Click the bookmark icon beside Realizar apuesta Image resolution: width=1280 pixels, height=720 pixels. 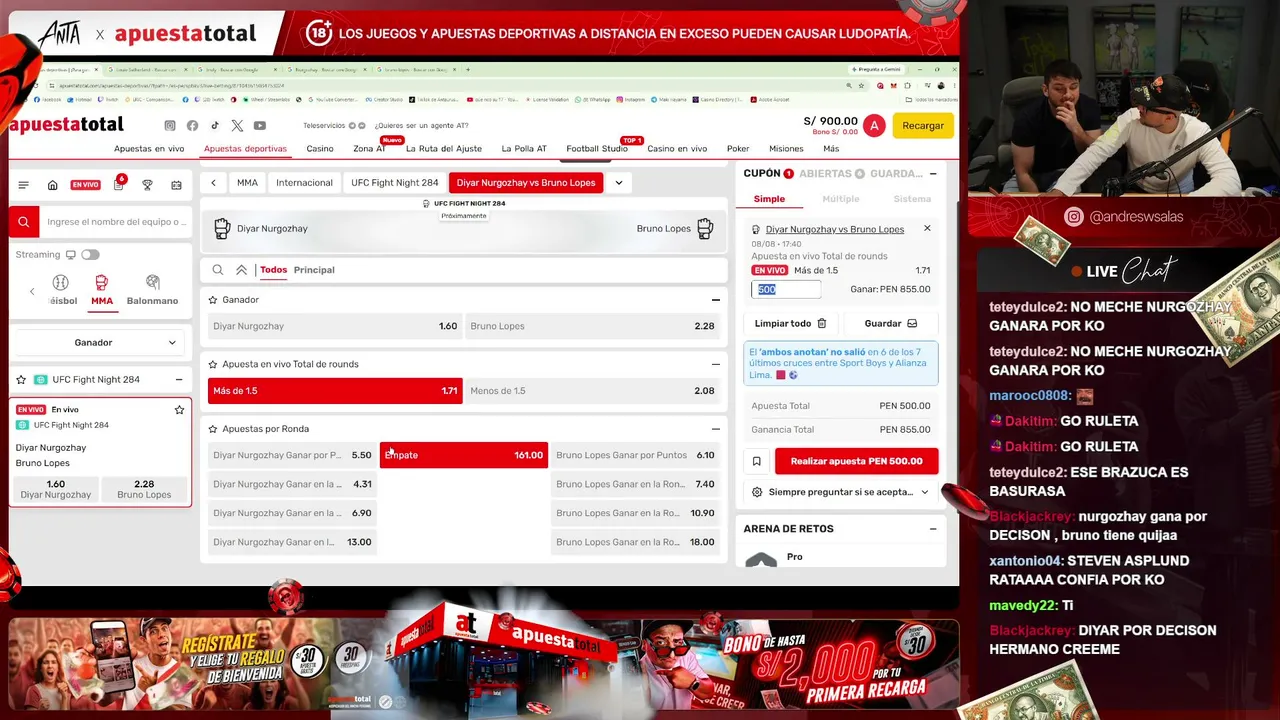click(x=757, y=461)
